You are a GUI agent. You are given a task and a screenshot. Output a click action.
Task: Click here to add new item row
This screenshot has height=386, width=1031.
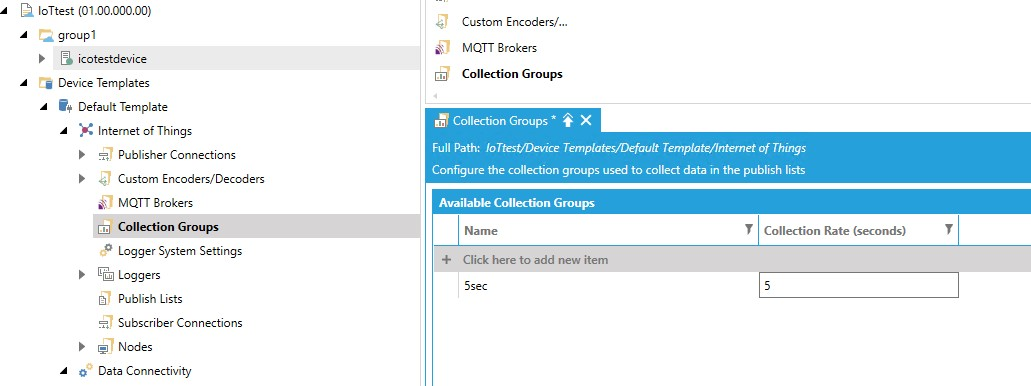[732, 260]
